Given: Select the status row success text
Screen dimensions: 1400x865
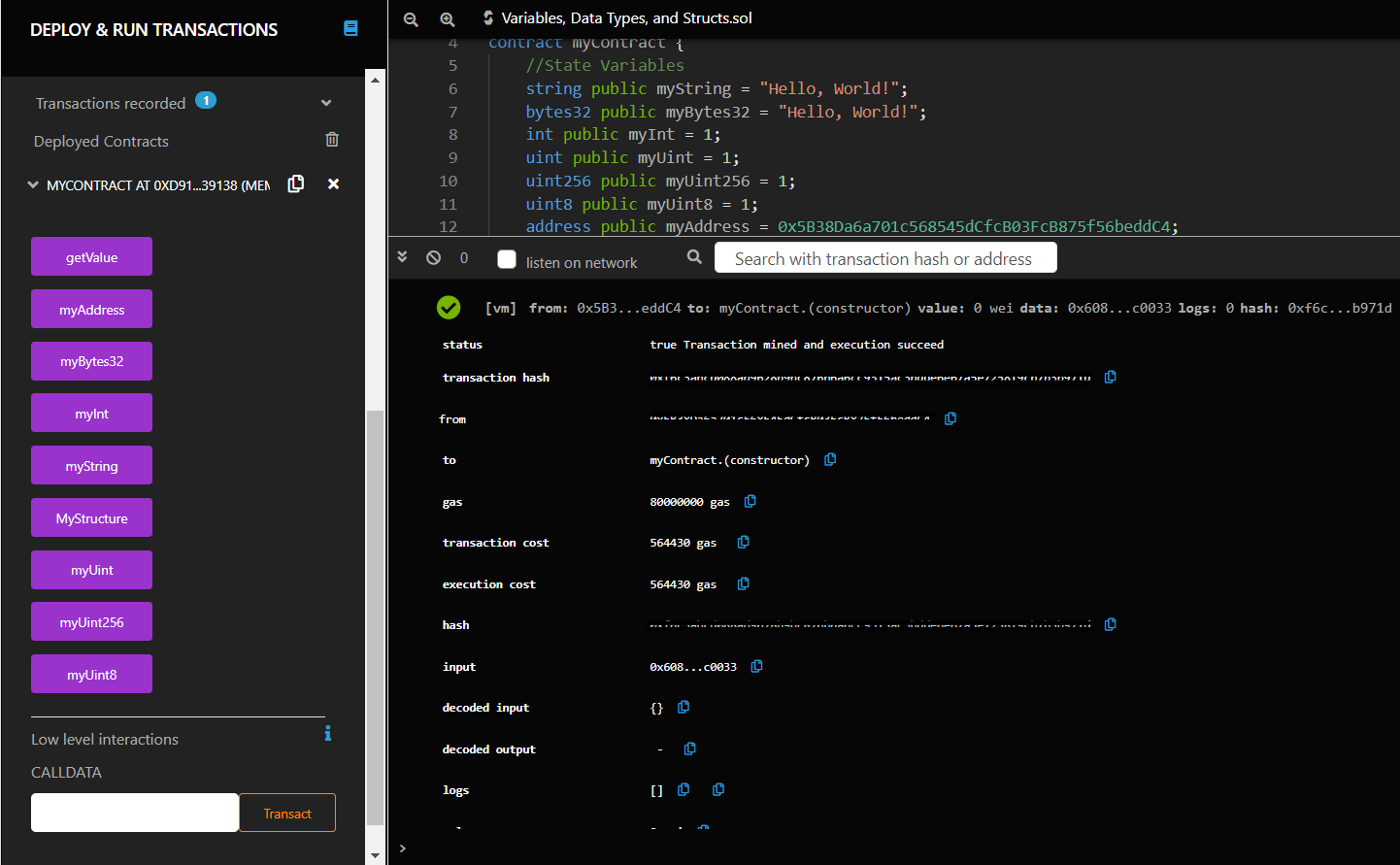Looking at the screenshot, I should click(x=796, y=345).
